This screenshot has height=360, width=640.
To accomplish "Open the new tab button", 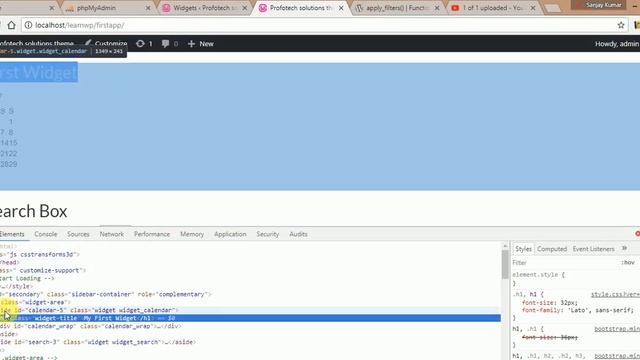I will 553,8.
